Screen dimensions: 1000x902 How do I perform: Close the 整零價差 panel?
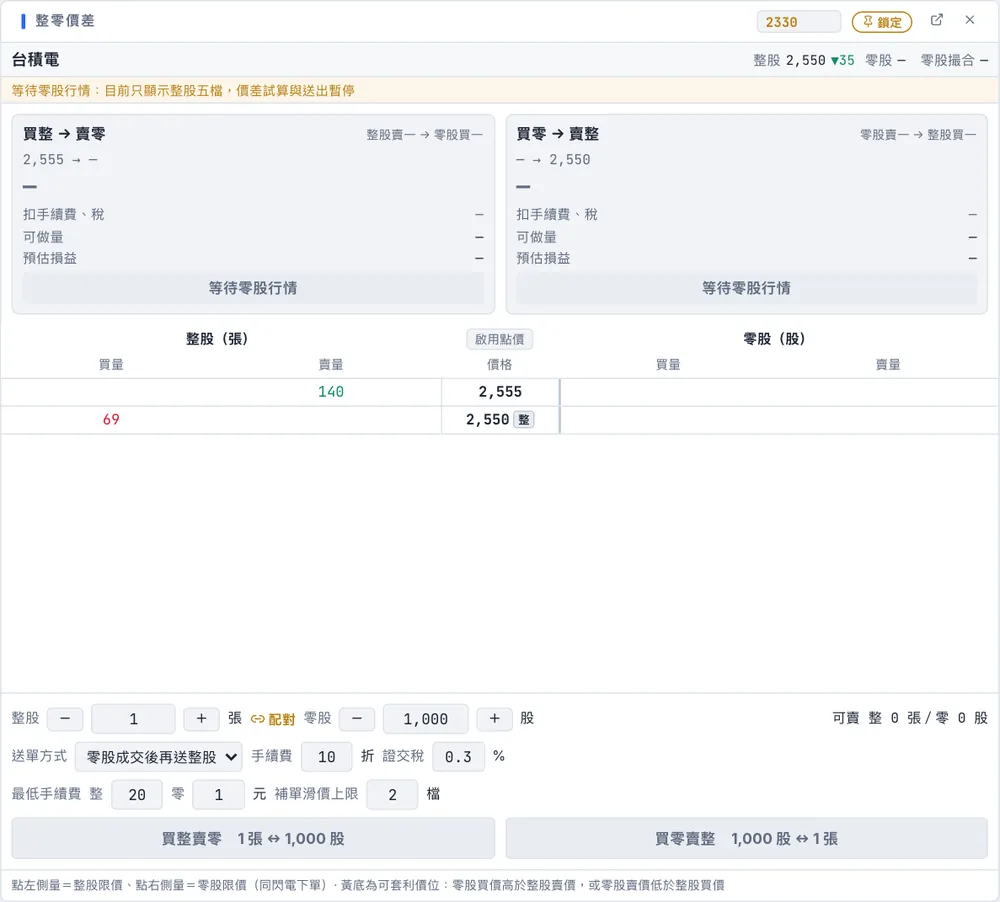969,20
